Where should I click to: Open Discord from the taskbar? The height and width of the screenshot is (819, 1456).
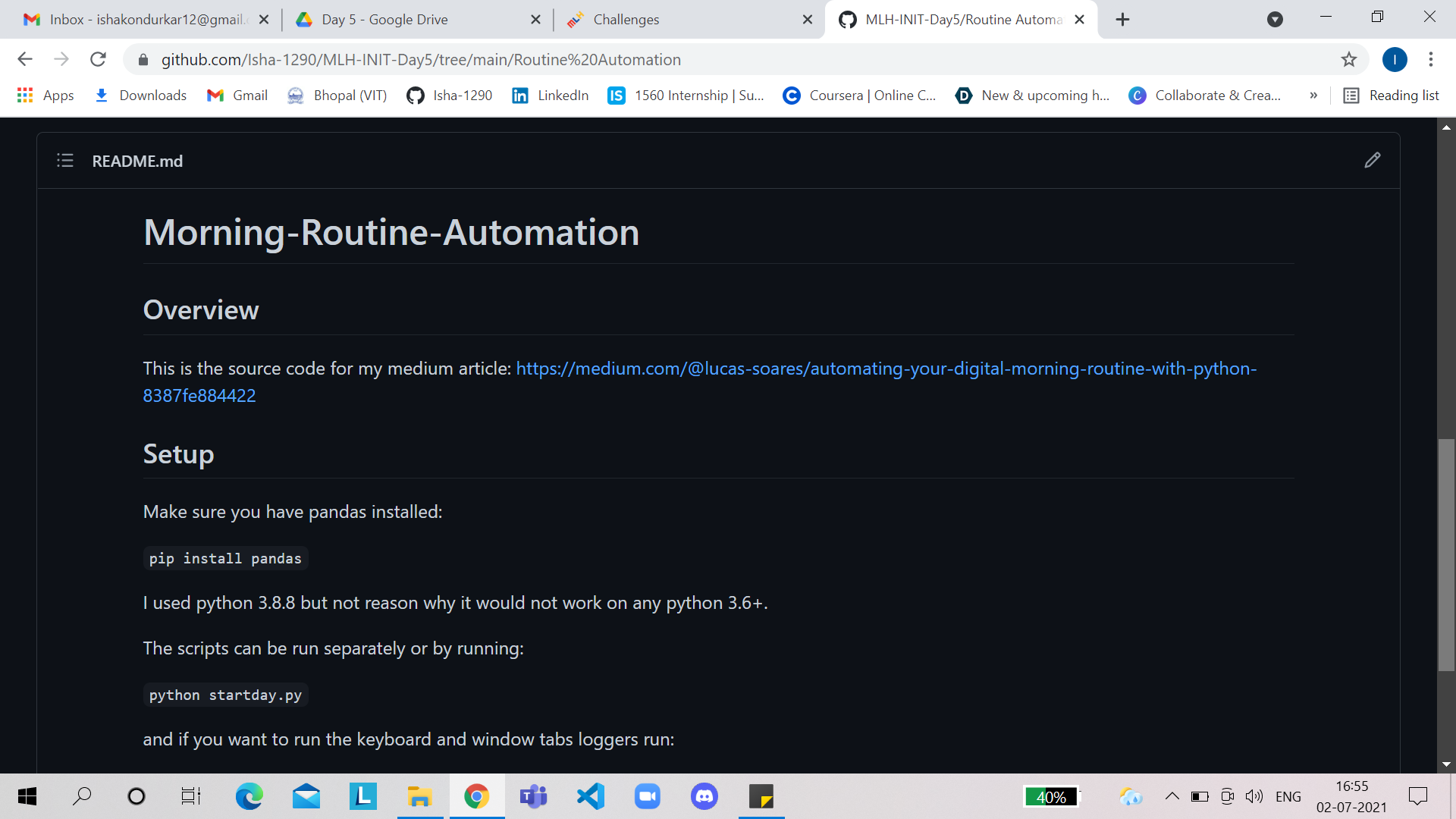click(704, 796)
